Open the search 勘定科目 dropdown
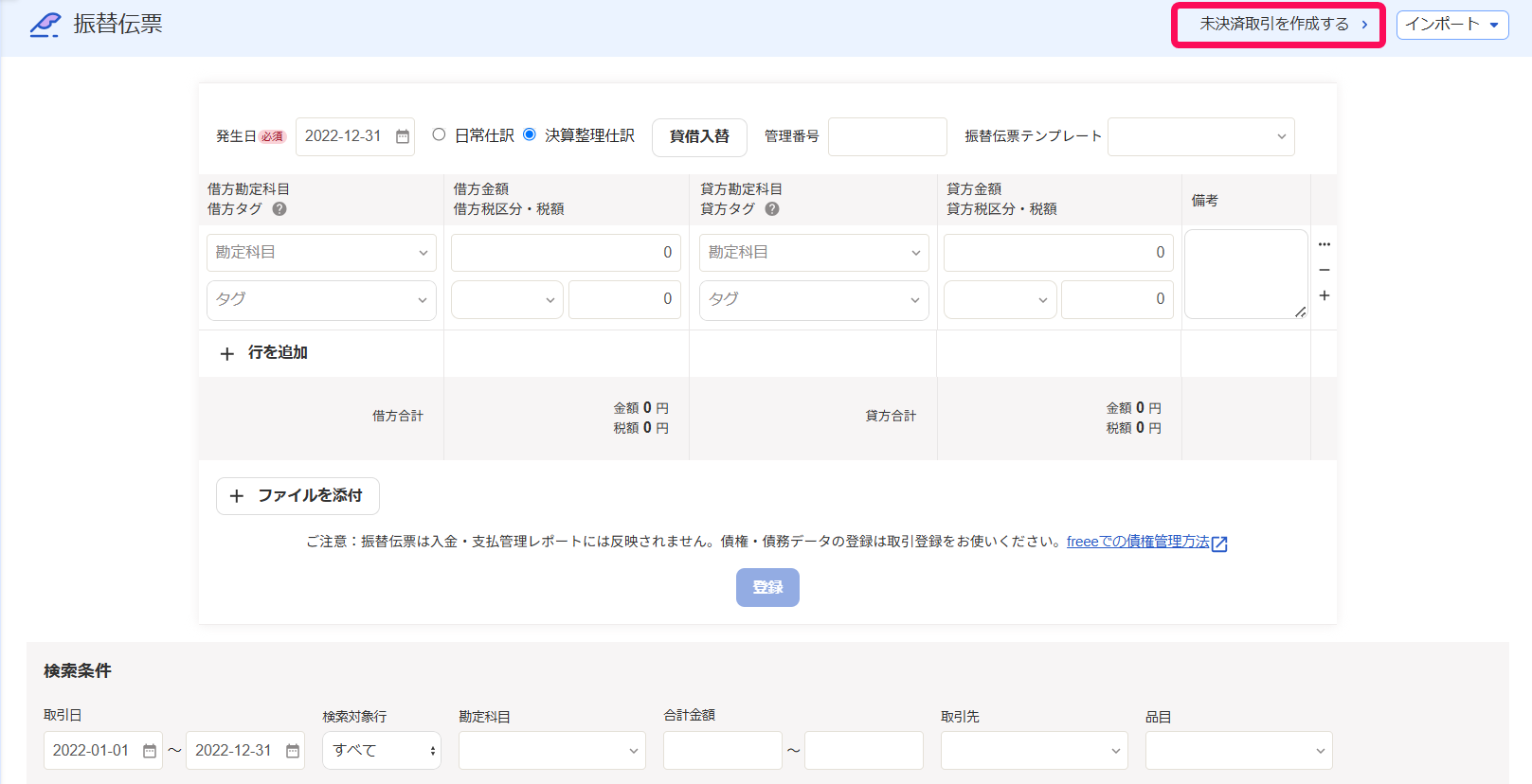 tap(552, 751)
